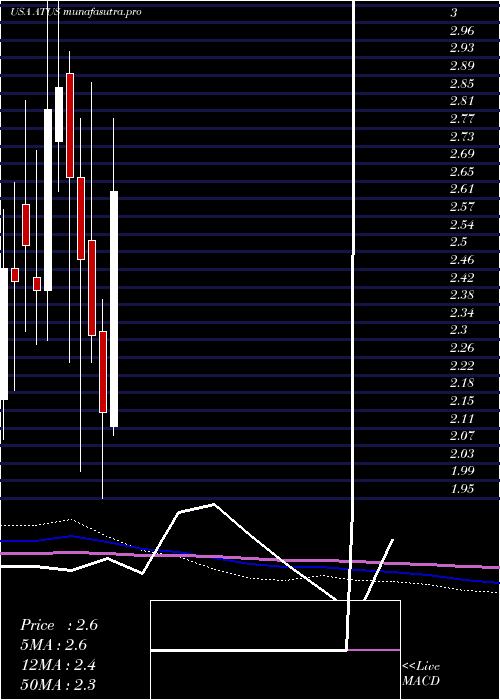Click the 2.46 price axis label
The height and width of the screenshot is (700, 500).
462,260
